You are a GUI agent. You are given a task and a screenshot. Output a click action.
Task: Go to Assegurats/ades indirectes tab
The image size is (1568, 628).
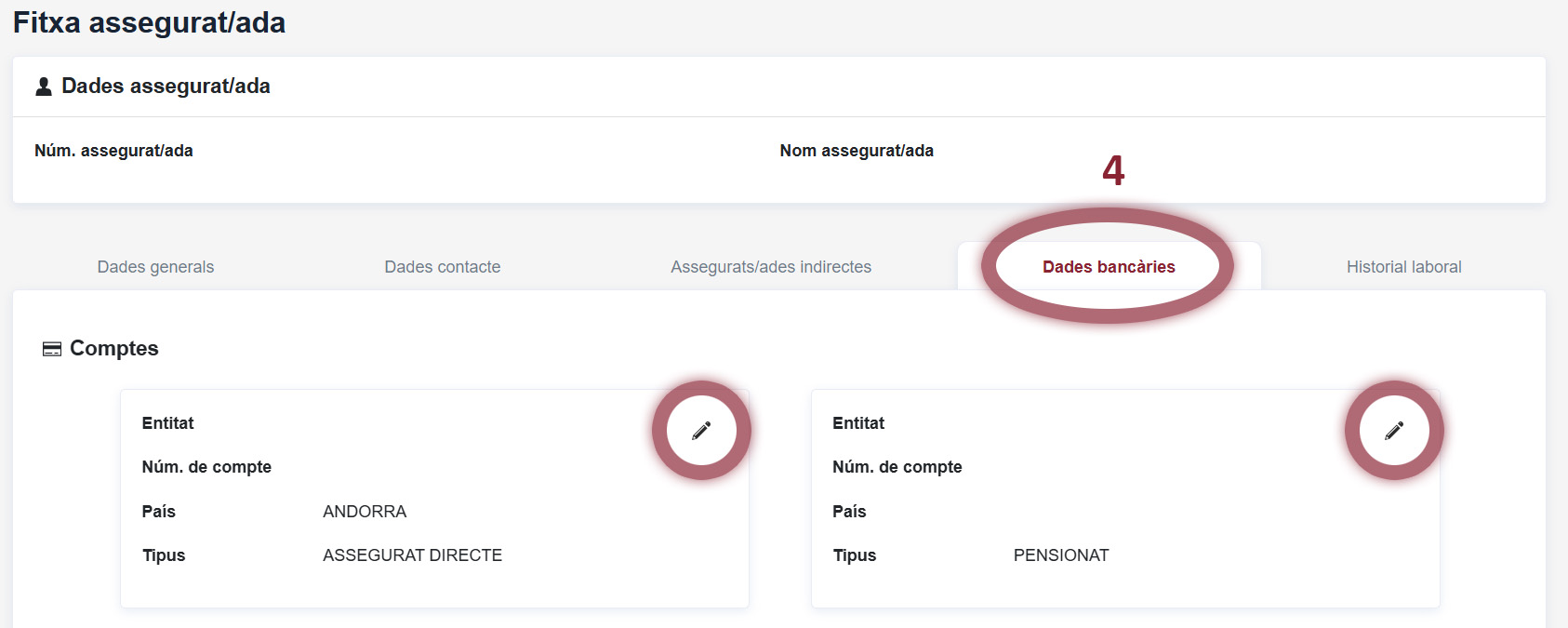tap(770, 267)
